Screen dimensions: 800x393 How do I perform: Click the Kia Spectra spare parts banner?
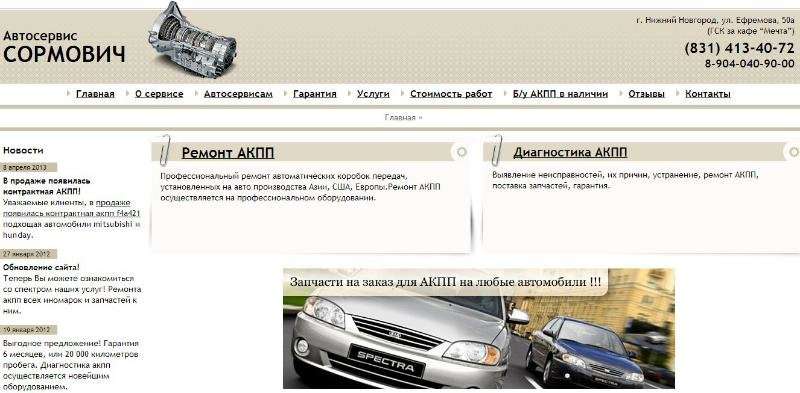tap(479, 328)
